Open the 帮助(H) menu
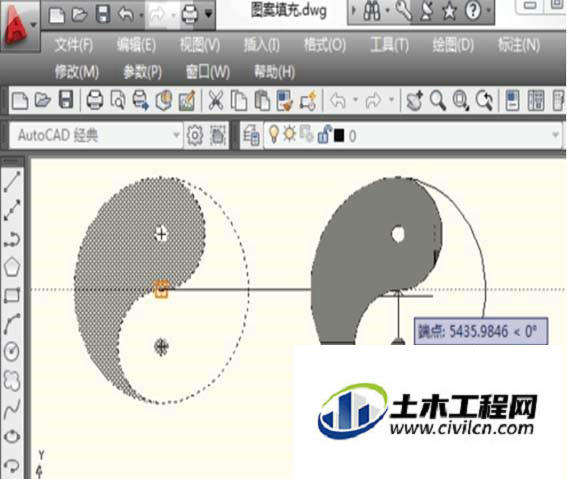567x479 pixels. pyautogui.click(x=274, y=72)
